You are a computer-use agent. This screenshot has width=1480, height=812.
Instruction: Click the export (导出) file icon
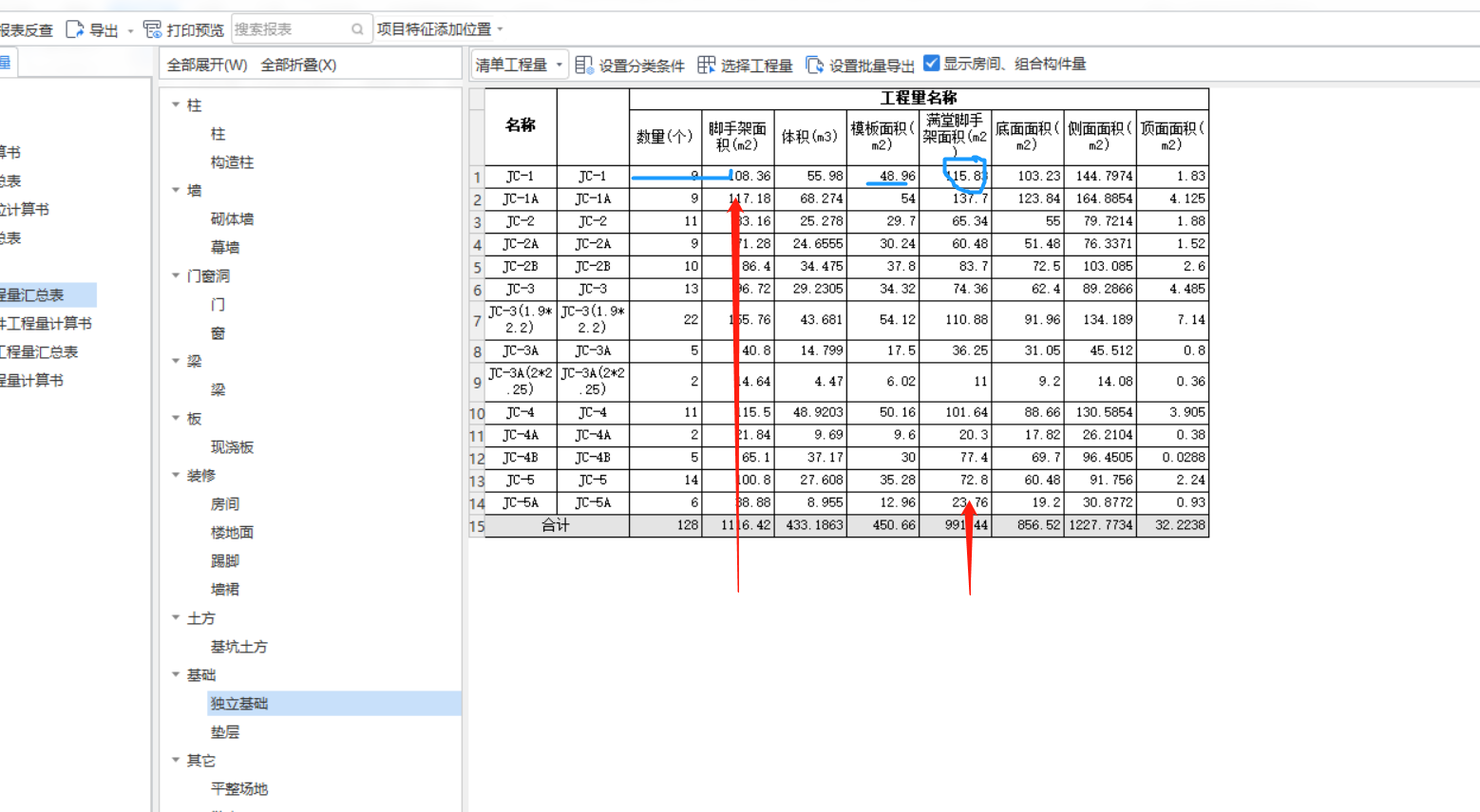click(75, 29)
